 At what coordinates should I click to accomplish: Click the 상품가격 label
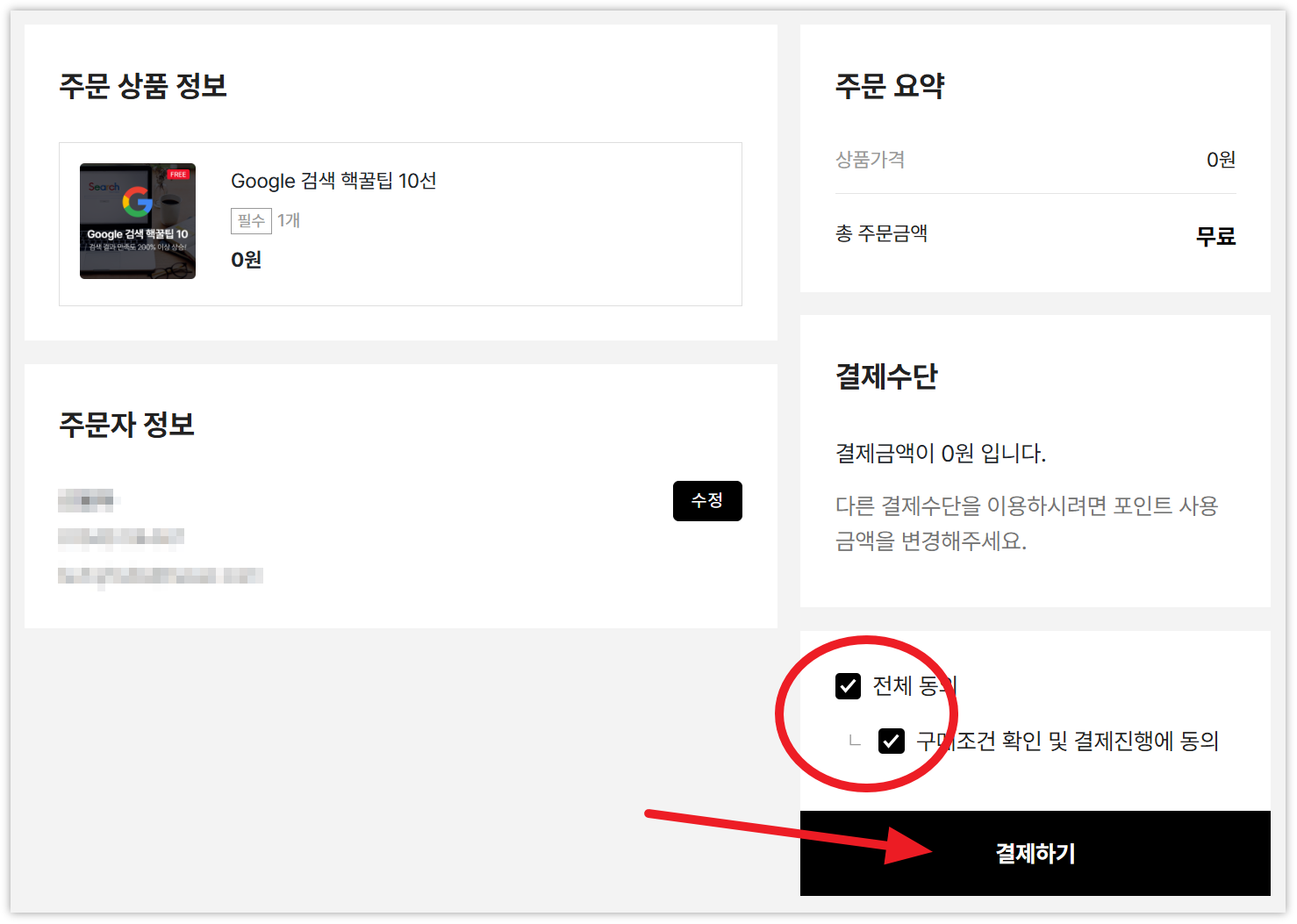pyautogui.click(x=870, y=160)
